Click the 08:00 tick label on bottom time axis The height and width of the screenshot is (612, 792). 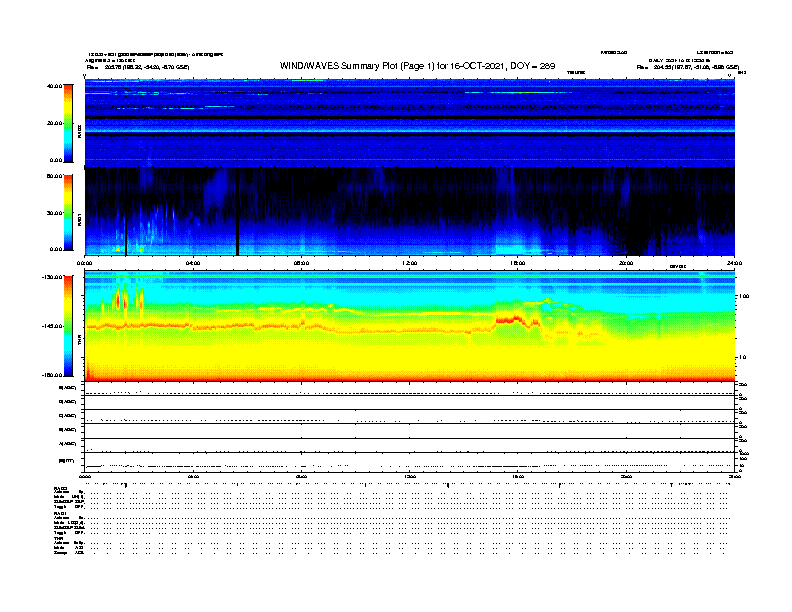[x=301, y=476]
